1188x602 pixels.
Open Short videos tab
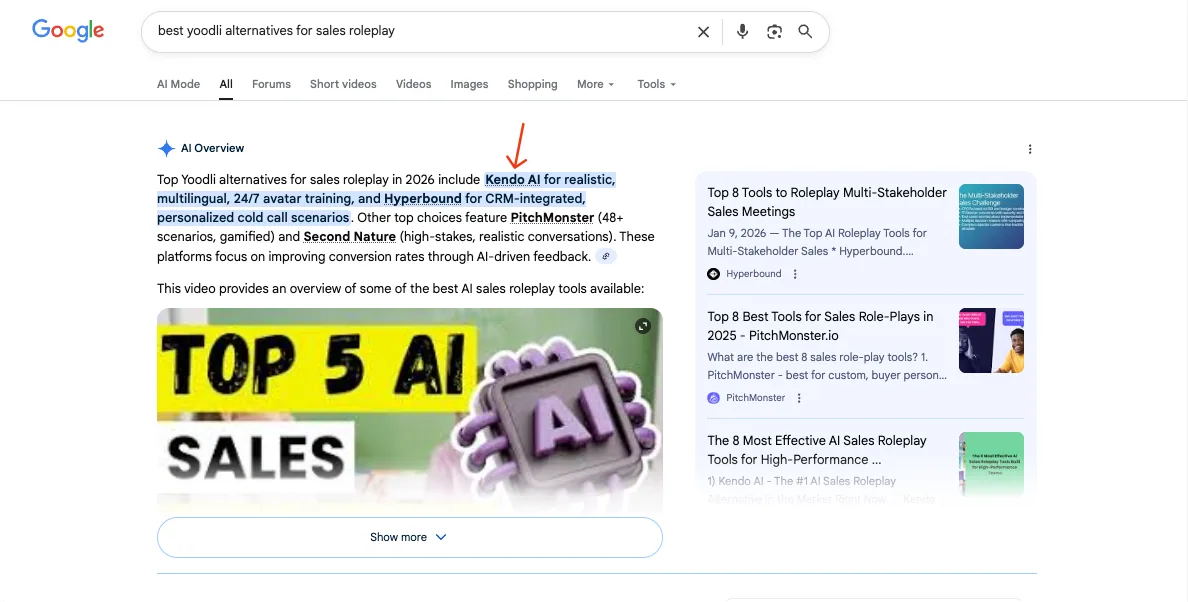343,84
